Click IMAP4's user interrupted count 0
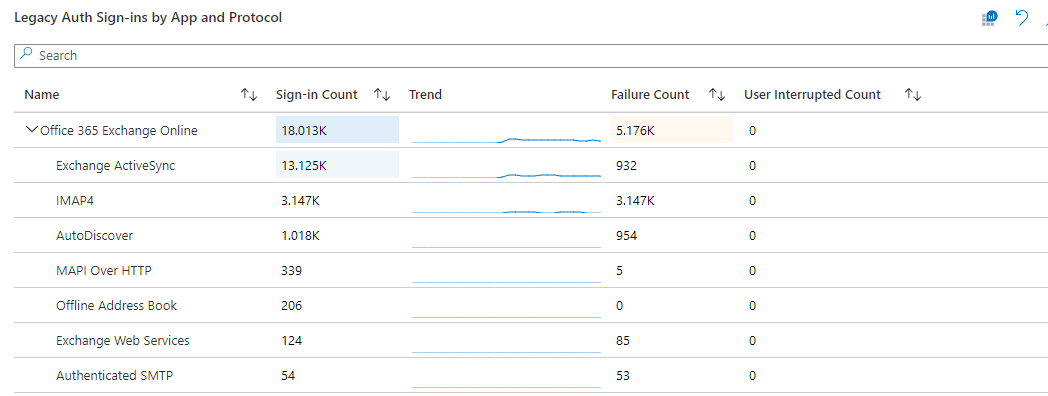1048x396 pixels. tap(753, 200)
